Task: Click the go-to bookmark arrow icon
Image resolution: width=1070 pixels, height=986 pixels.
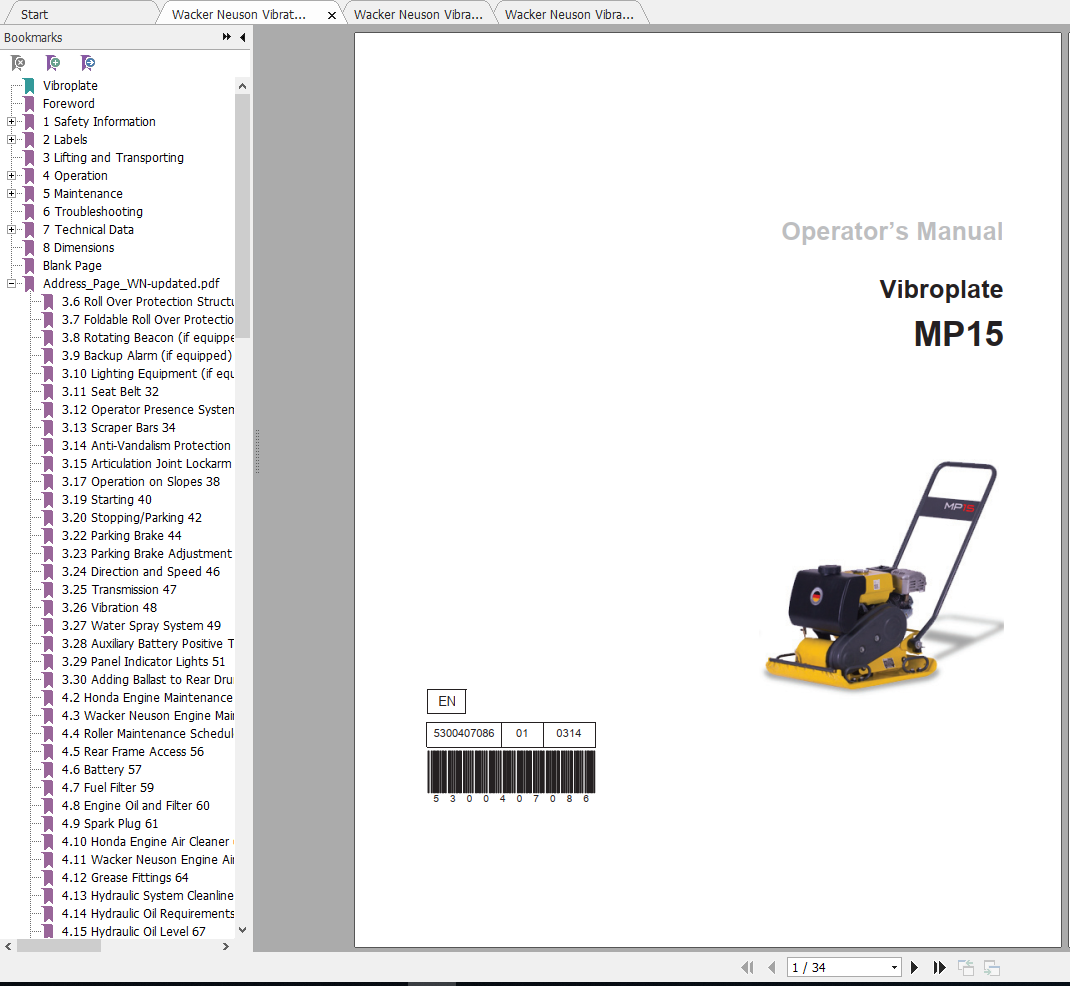Action: (88, 63)
